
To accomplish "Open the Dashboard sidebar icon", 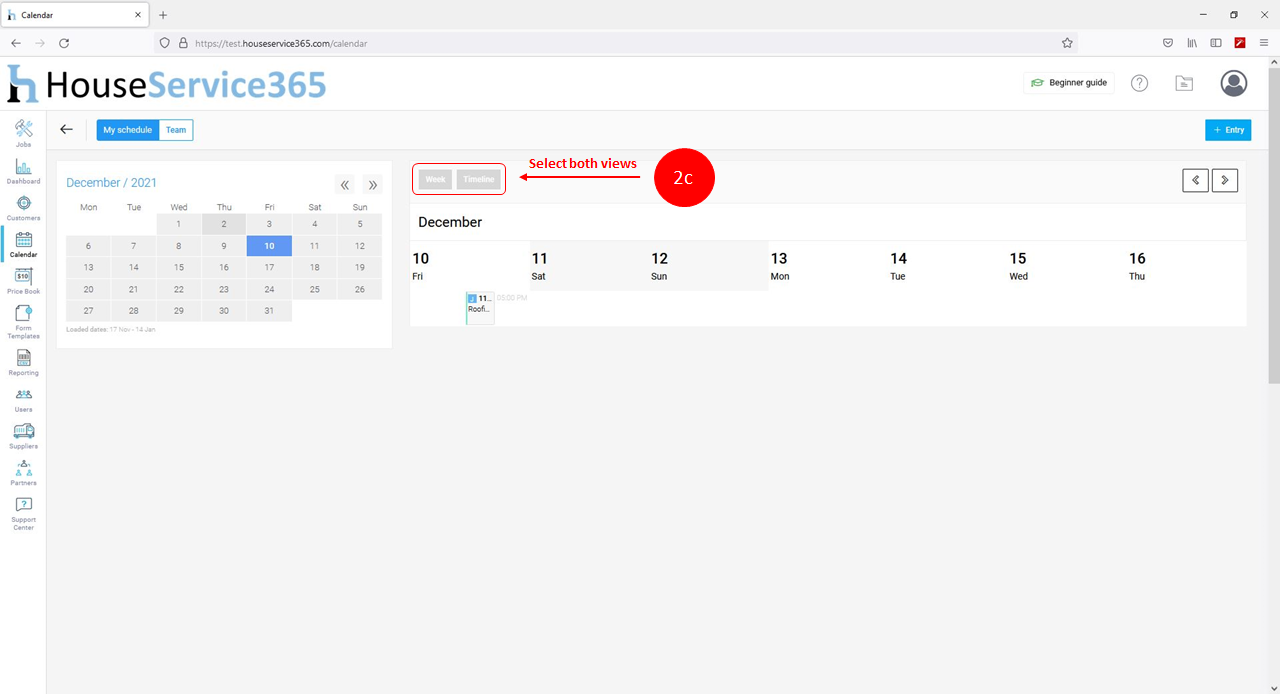I will click(24, 170).
